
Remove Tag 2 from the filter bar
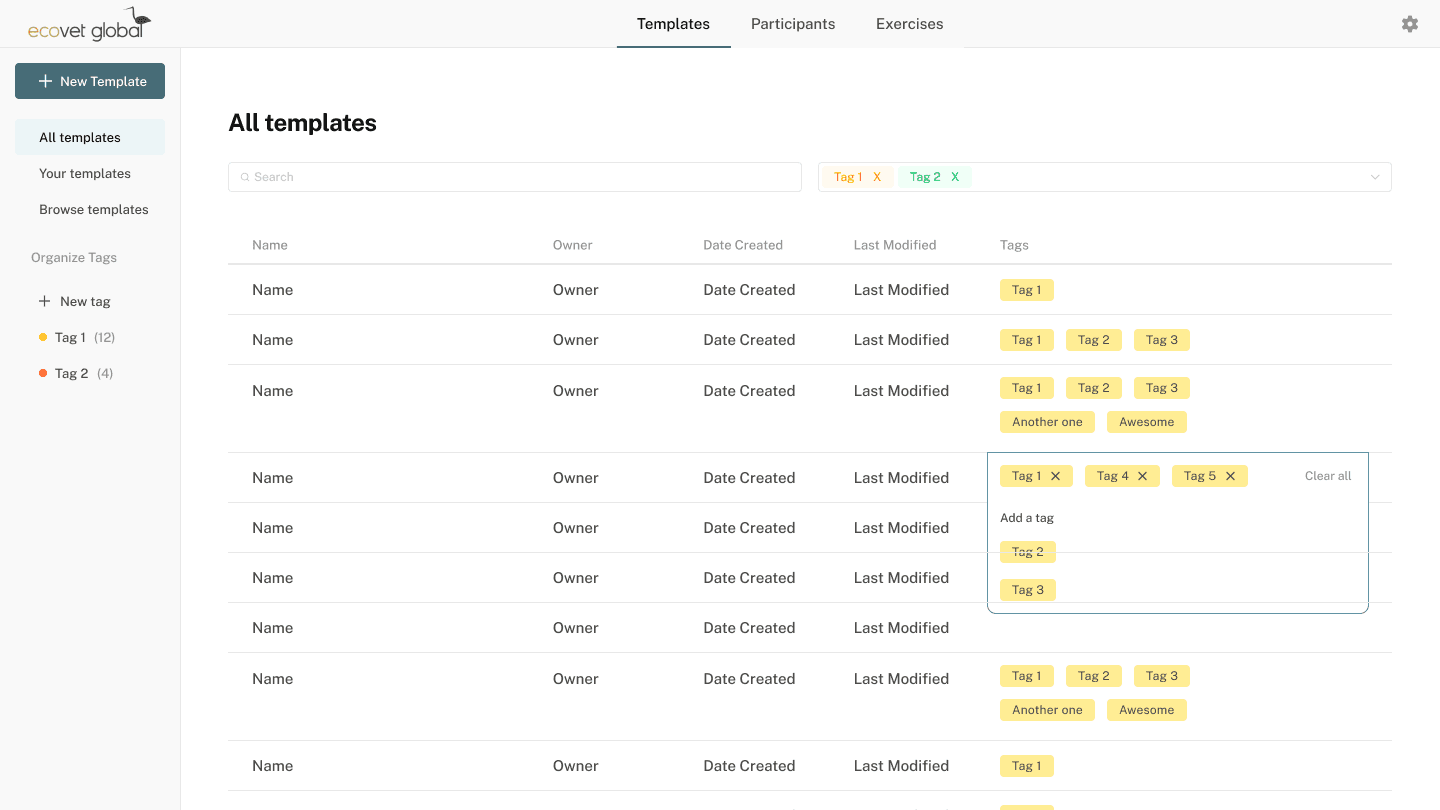pos(955,177)
